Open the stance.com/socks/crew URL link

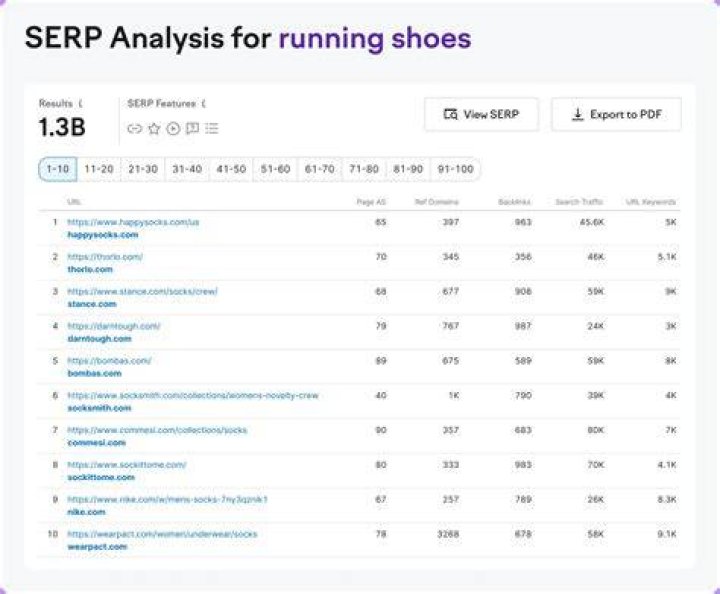(x=142, y=291)
